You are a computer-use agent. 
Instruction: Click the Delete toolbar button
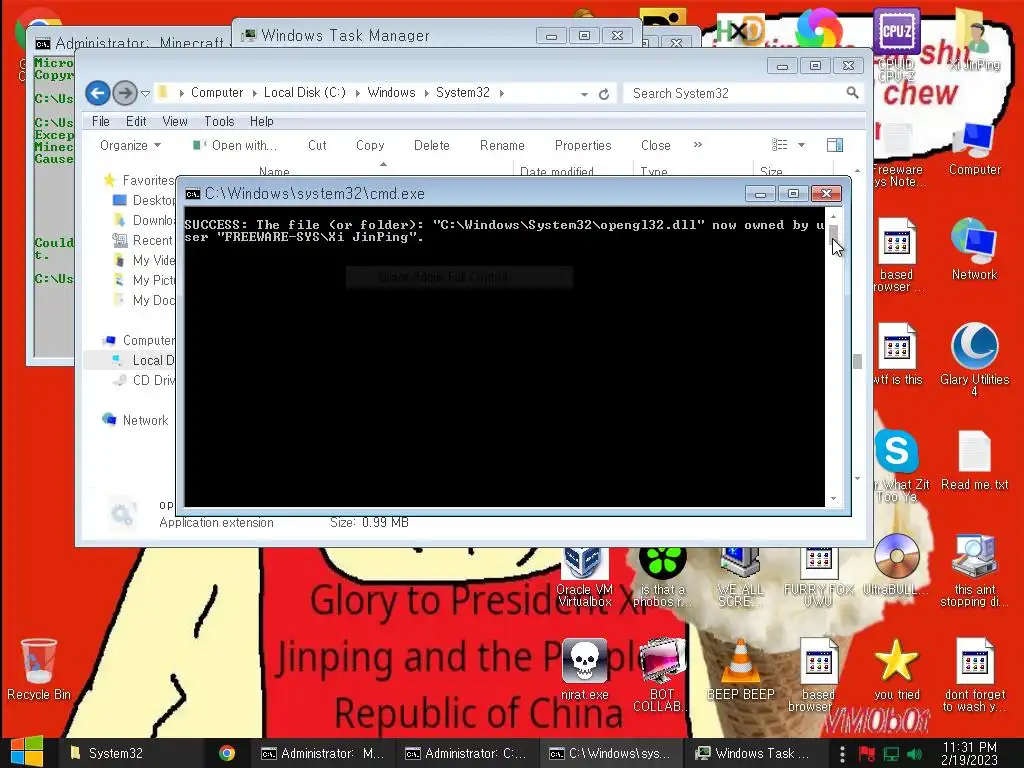[432, 145]
